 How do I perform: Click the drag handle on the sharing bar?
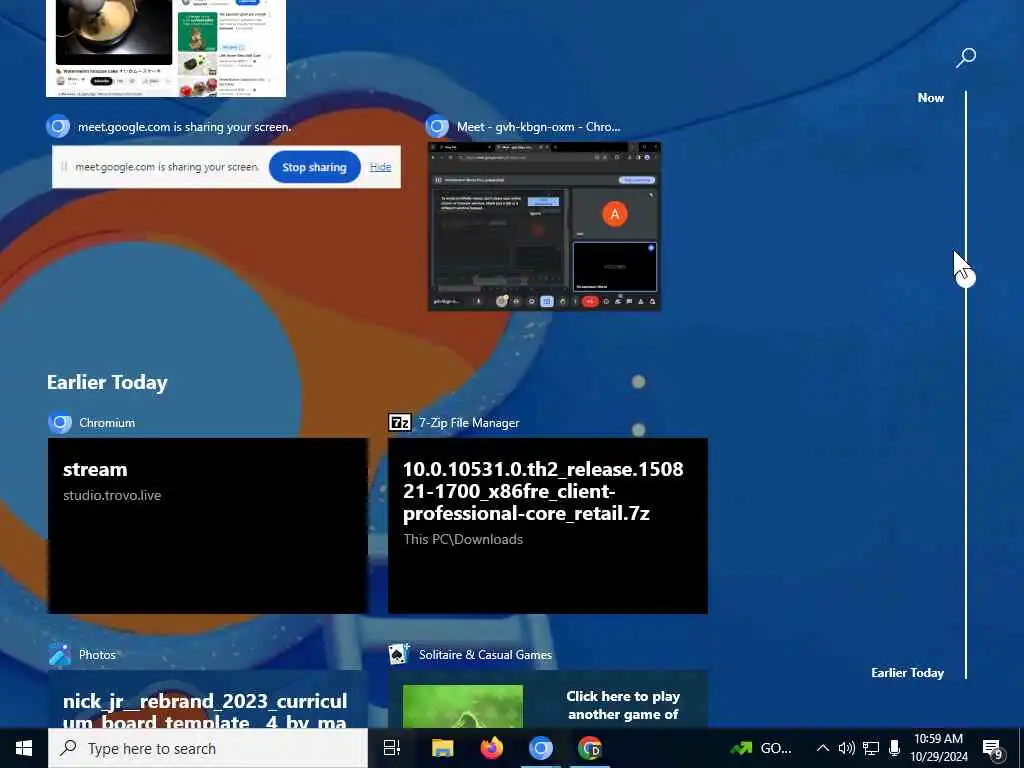coord(64,167)
